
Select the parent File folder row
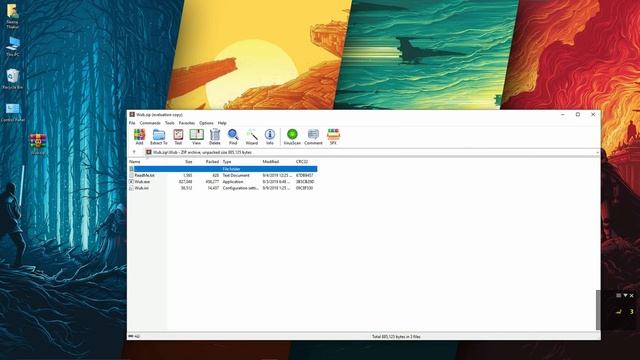[x=222, y=169]
